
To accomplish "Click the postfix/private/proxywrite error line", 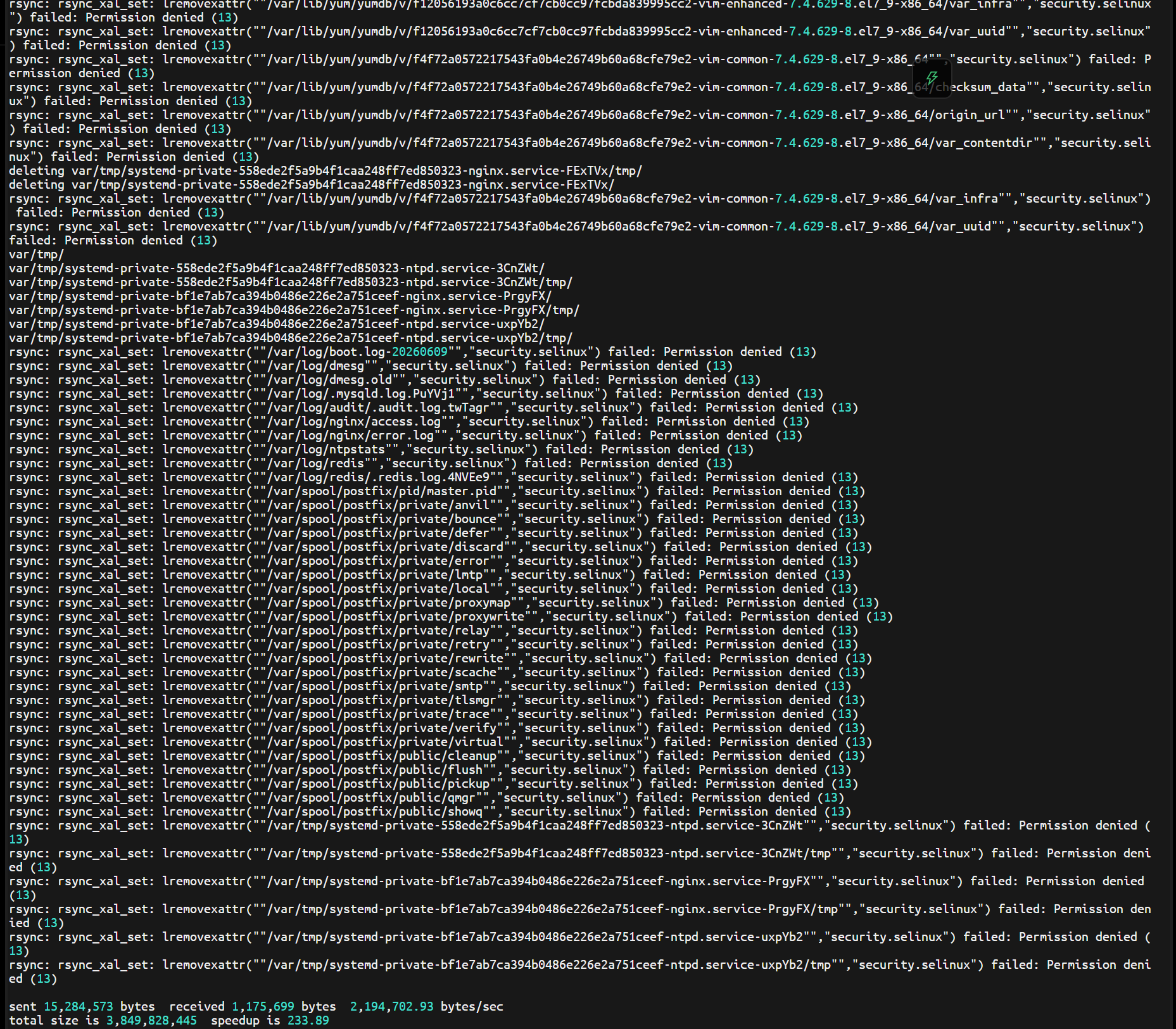I will click(451, 617).
